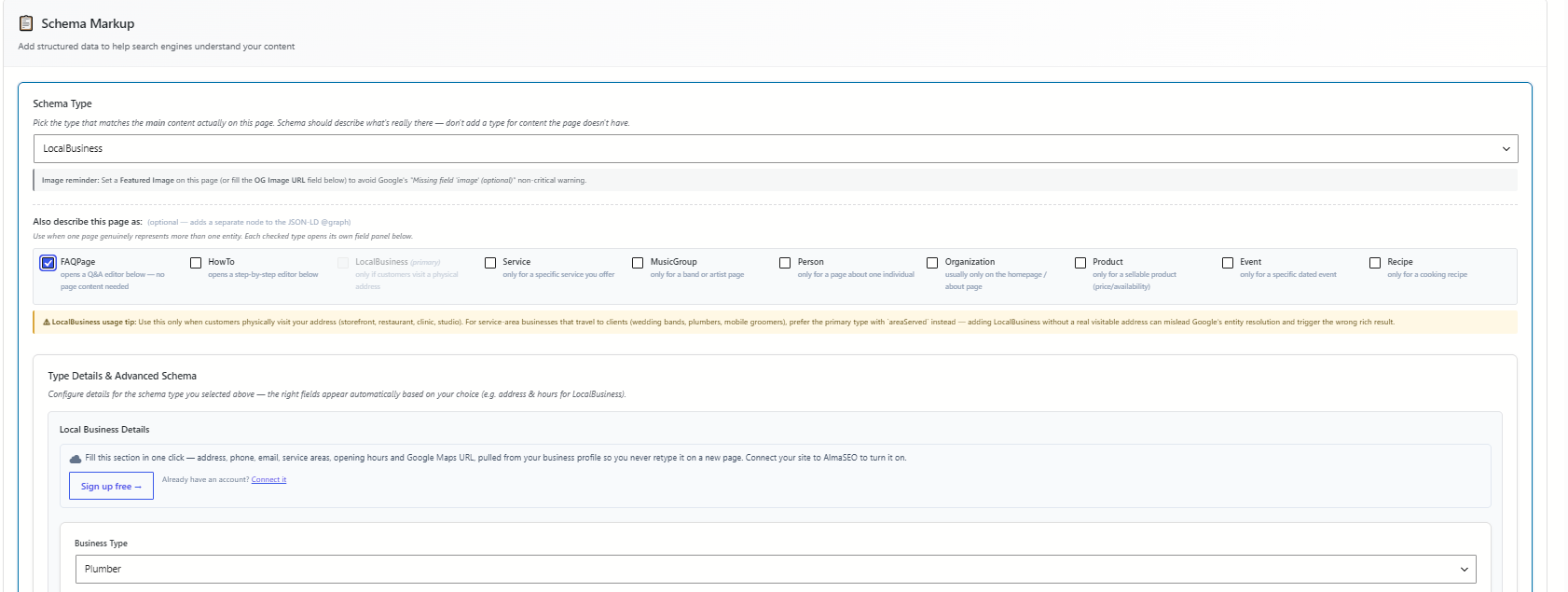Click the Image reminder notice text
This screenshot has width=1568, height=592.
(x=314, y=181)
